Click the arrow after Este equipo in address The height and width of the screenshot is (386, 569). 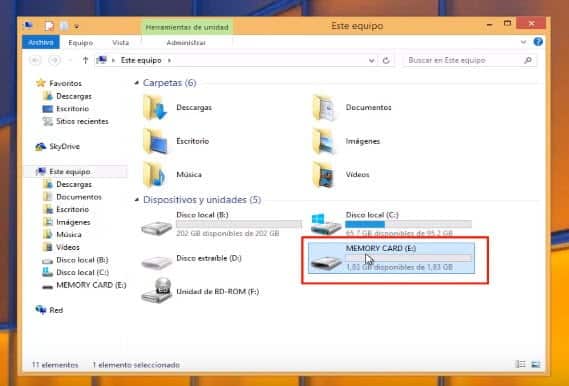(169, 61)
